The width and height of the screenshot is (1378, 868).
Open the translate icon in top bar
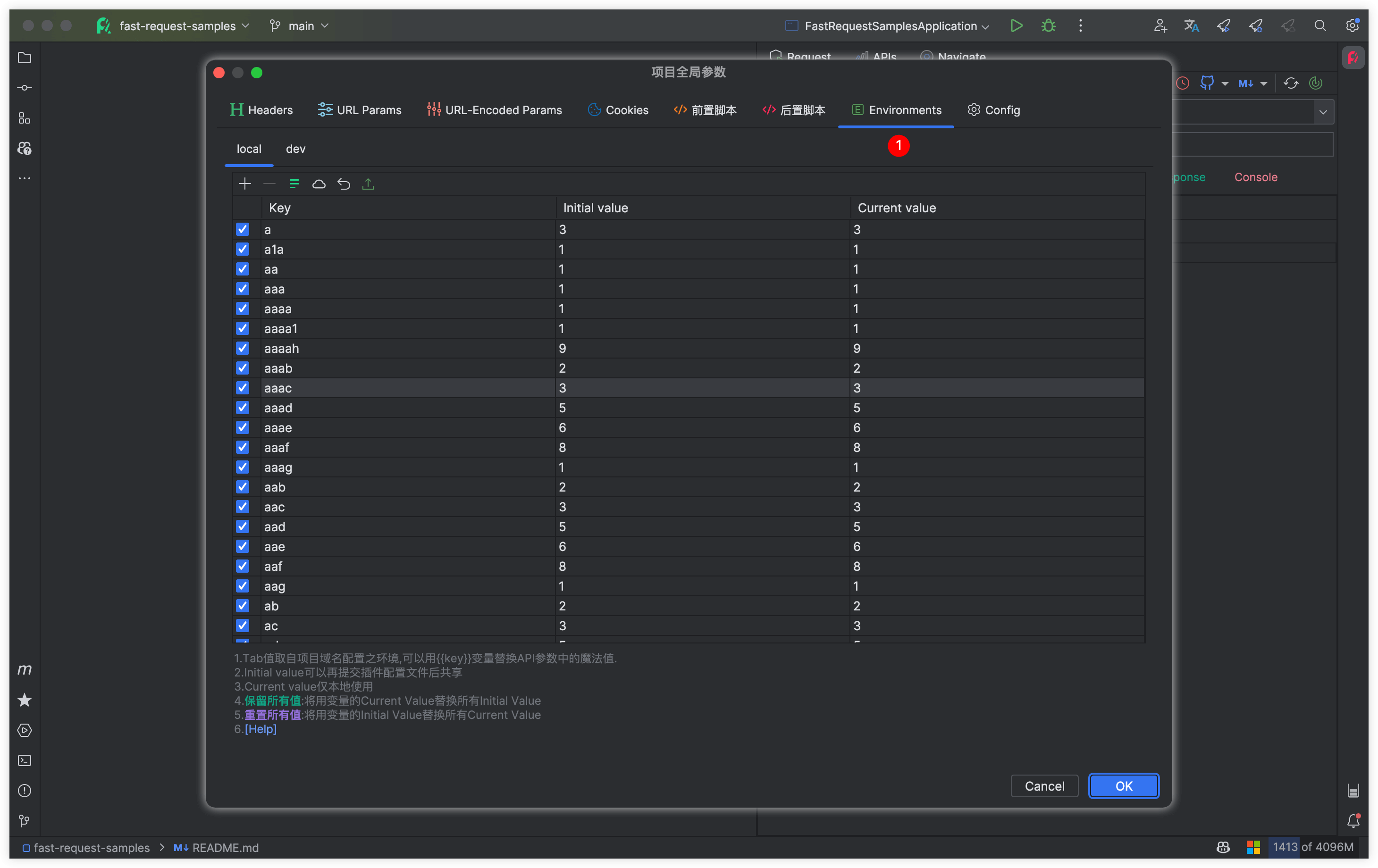coord(1192,26)
